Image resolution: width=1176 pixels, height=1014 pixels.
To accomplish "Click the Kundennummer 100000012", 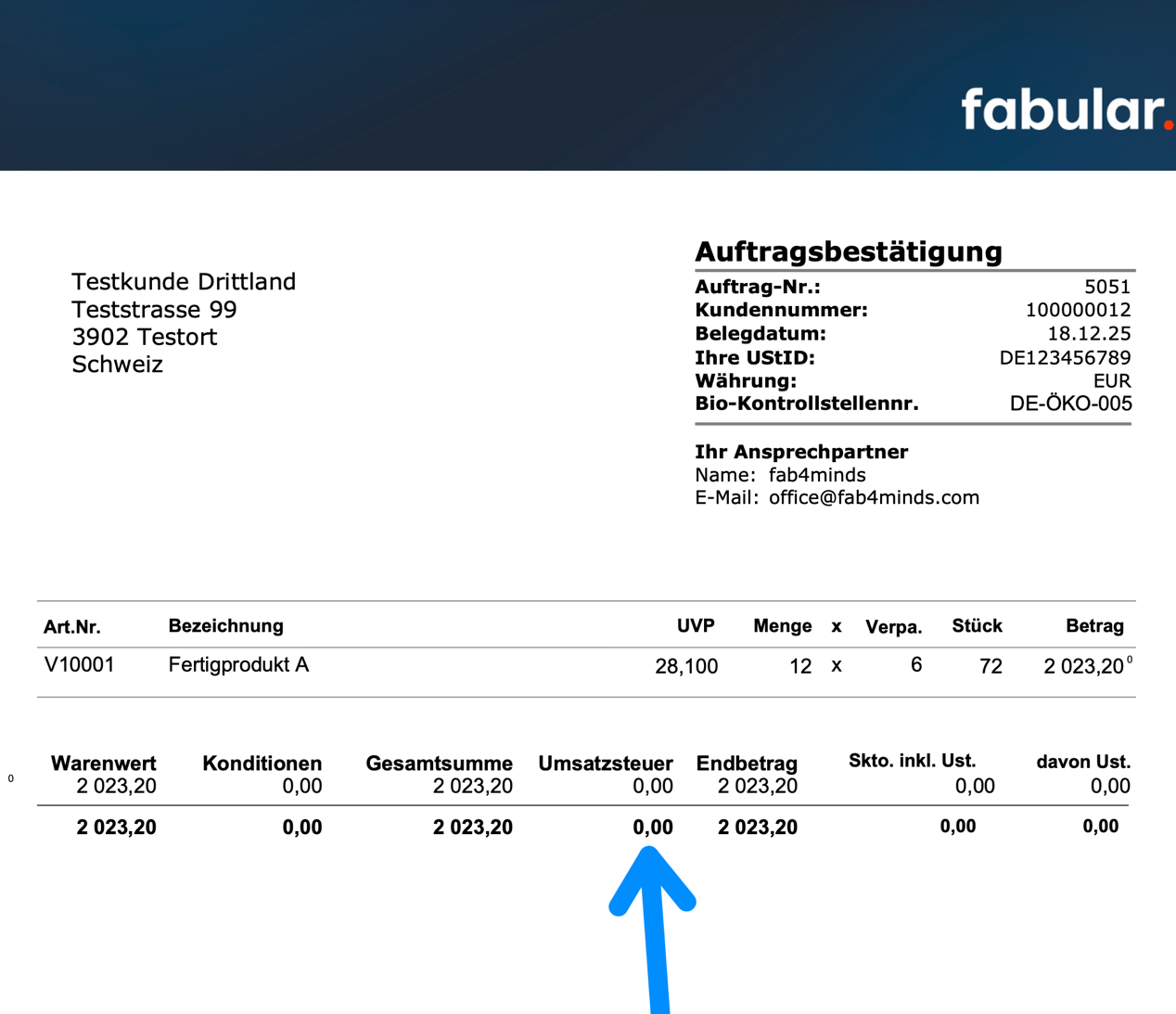I will pos(1076,310).
